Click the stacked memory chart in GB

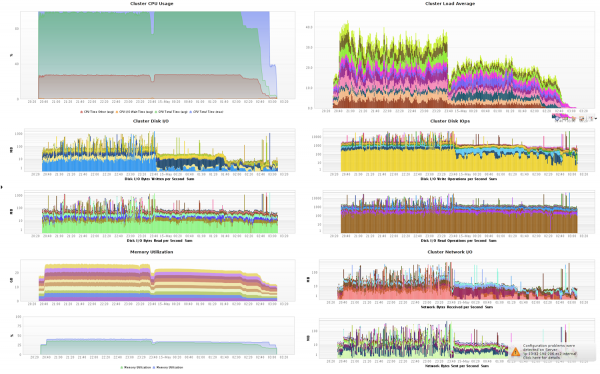158,281
